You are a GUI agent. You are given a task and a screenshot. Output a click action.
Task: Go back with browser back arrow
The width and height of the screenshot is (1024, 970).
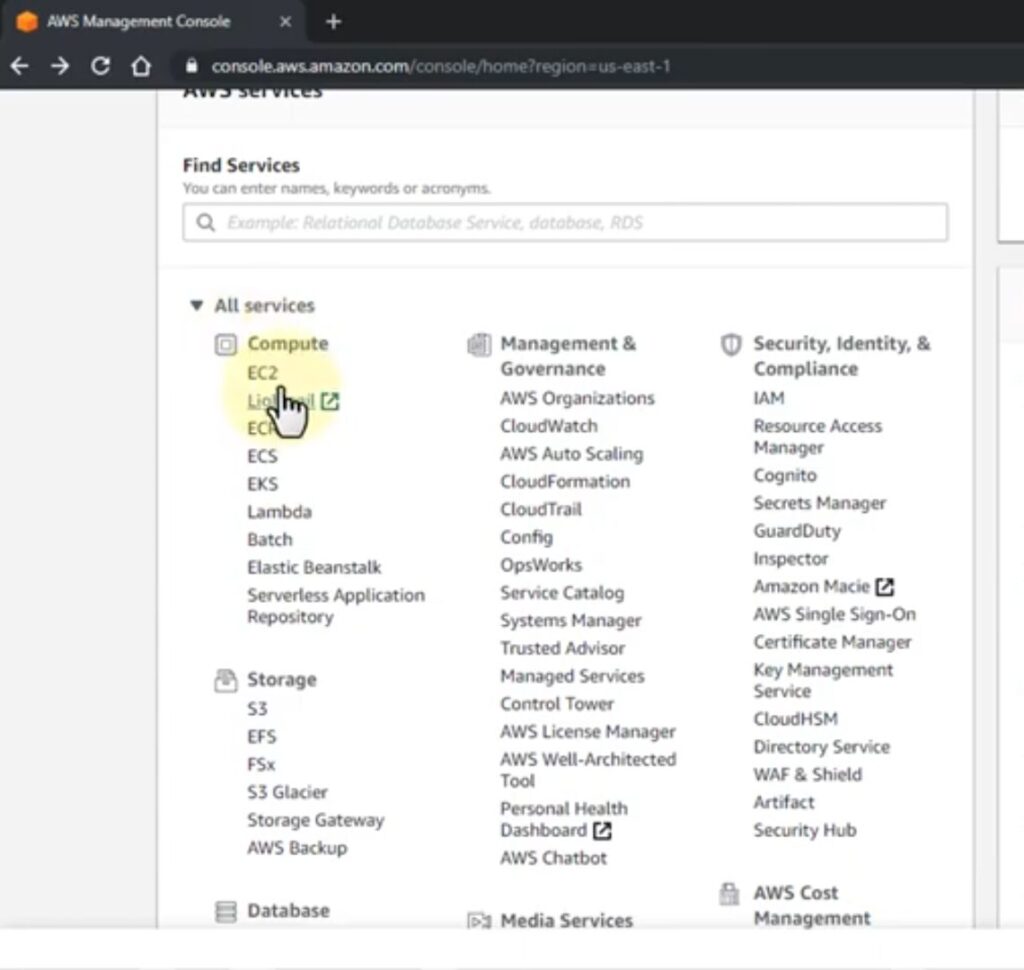click(x=20, y=66)
